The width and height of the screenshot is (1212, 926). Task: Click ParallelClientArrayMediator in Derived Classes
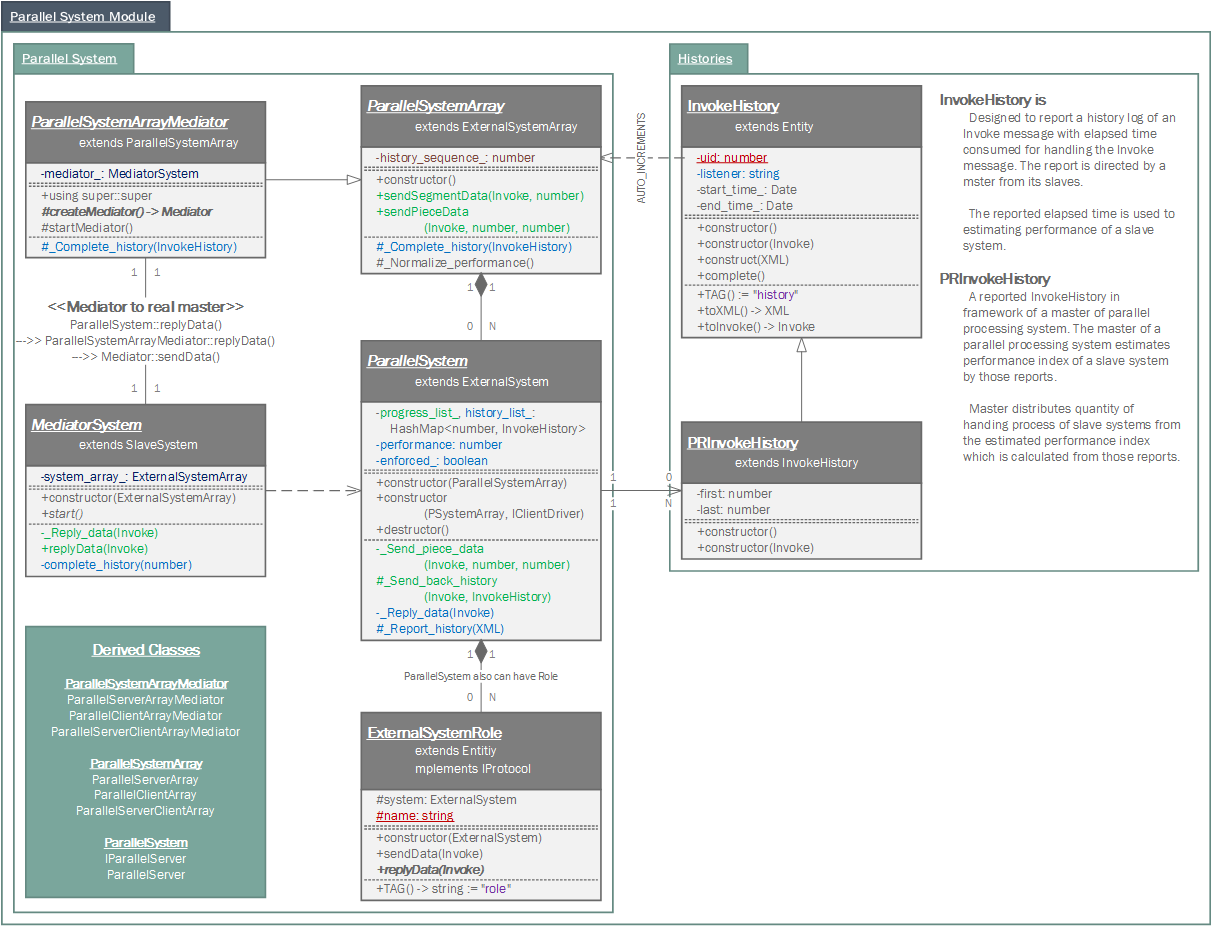(x=146, y=716)
